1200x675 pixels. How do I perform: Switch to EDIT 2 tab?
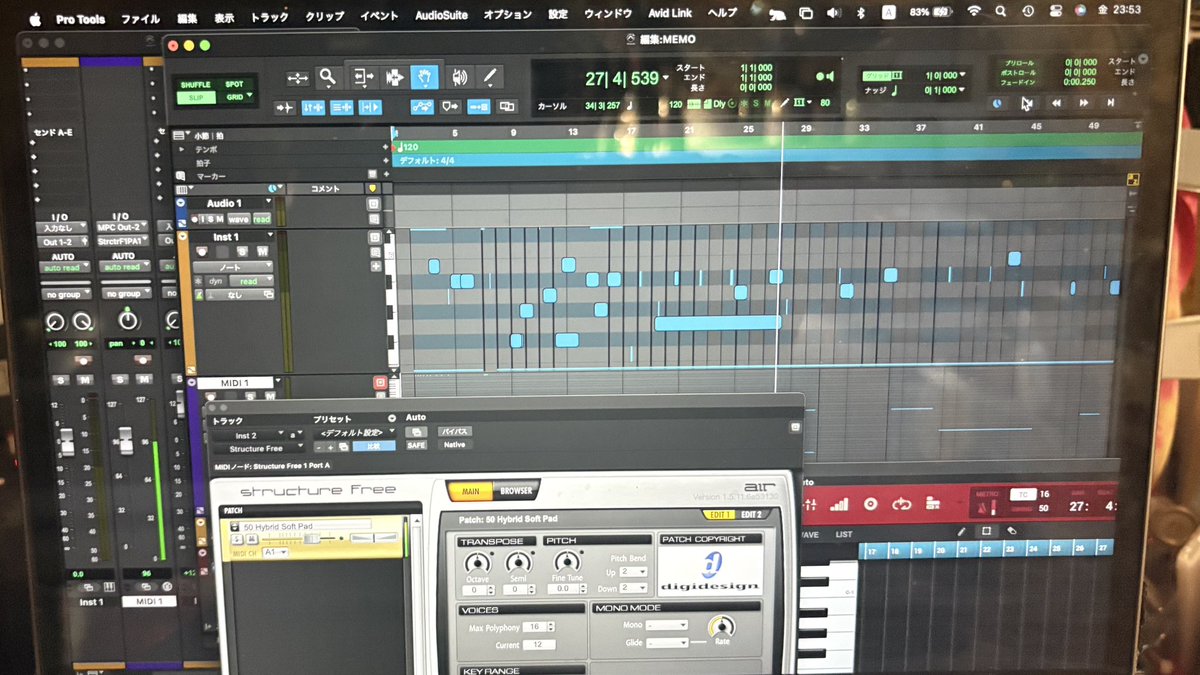point(752,514)
